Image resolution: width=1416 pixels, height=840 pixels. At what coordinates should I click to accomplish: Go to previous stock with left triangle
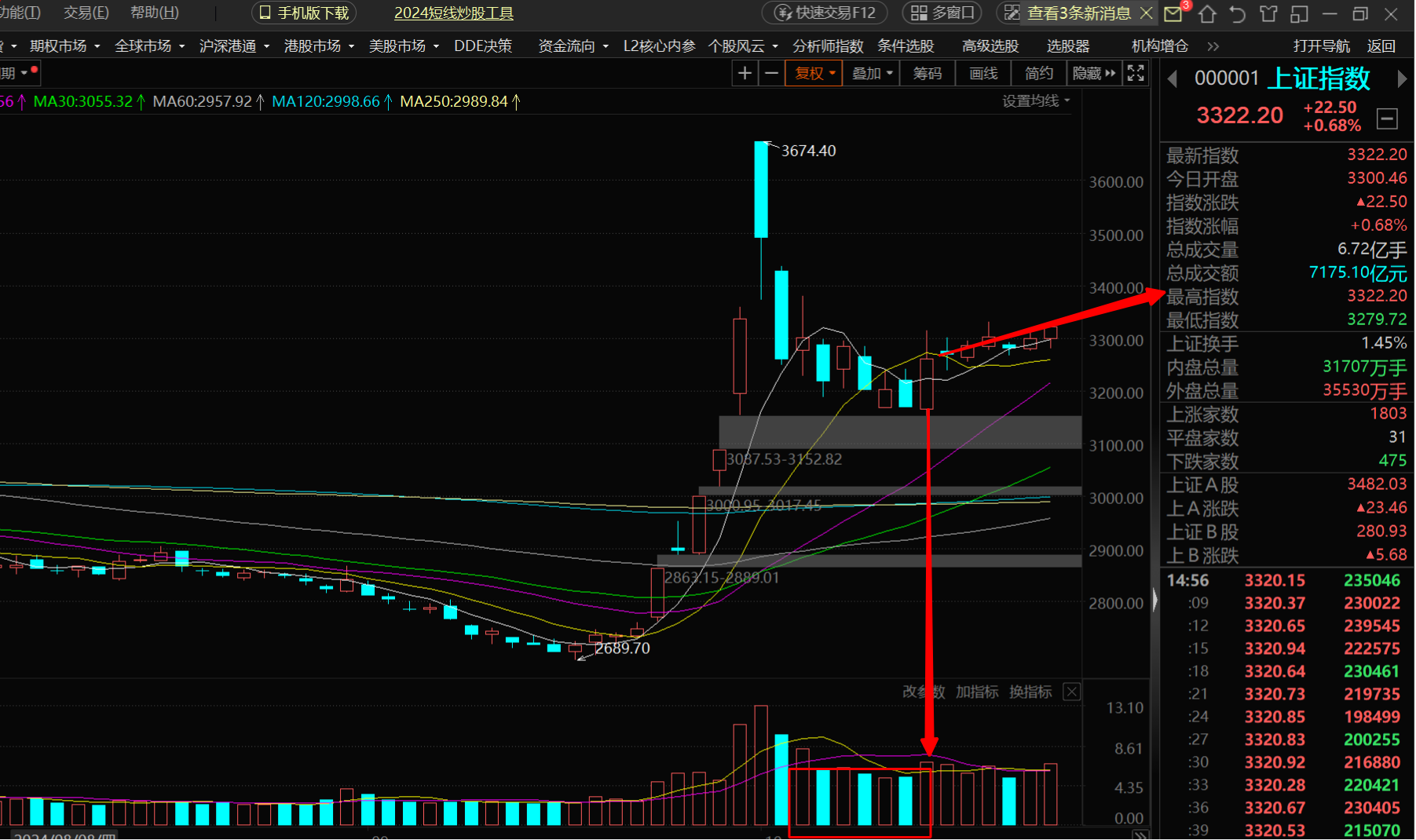[1173, 79]
